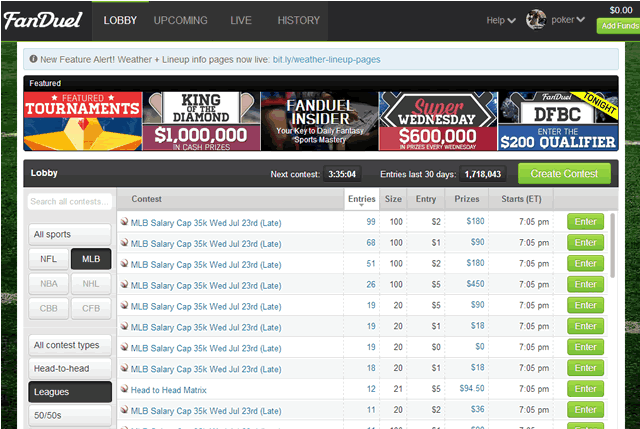Screen dimensions: 640x429
Task: Go to the History tab
Action: tap(298, 20)
